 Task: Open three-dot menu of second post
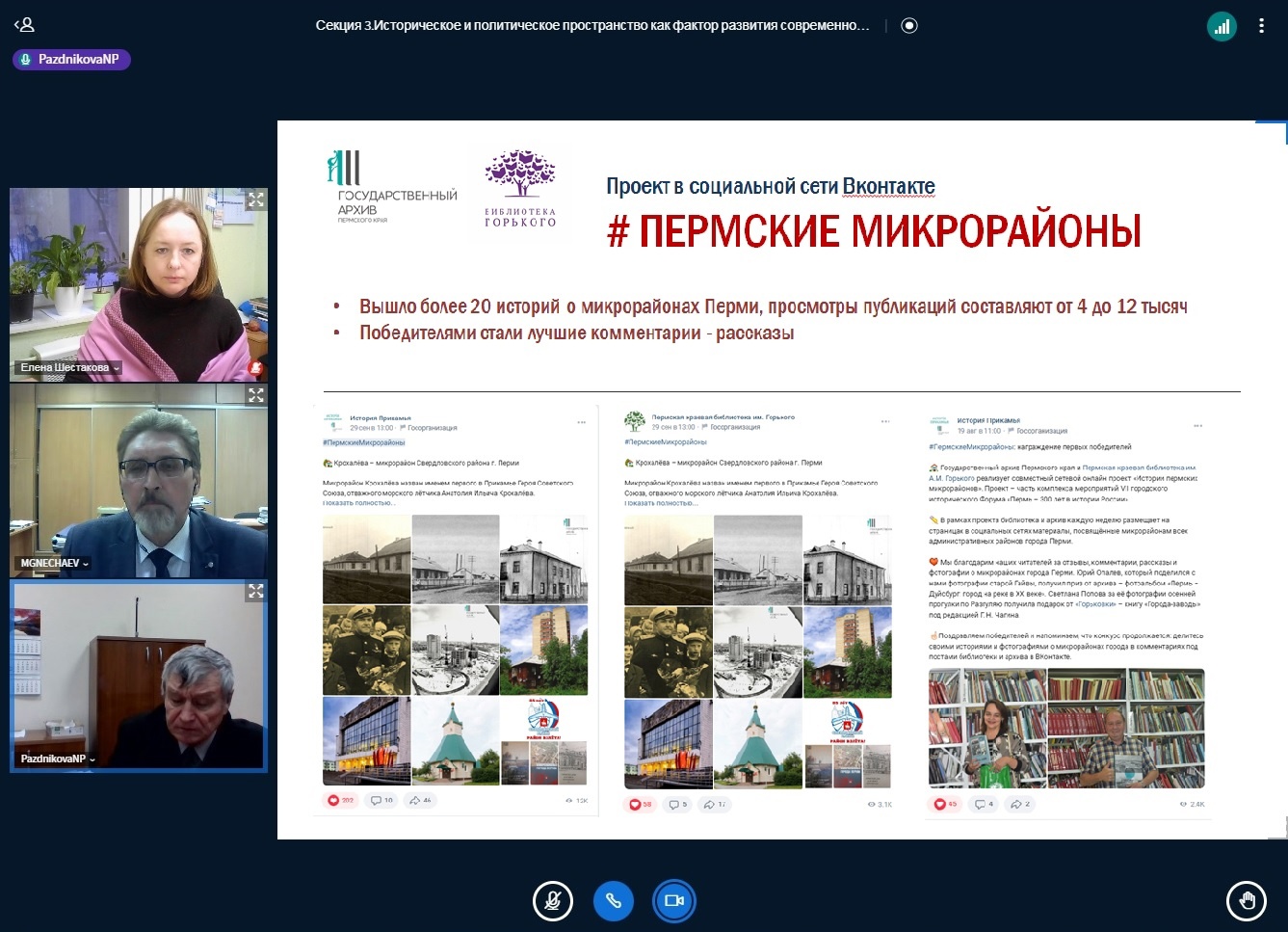tap(884, 421)
